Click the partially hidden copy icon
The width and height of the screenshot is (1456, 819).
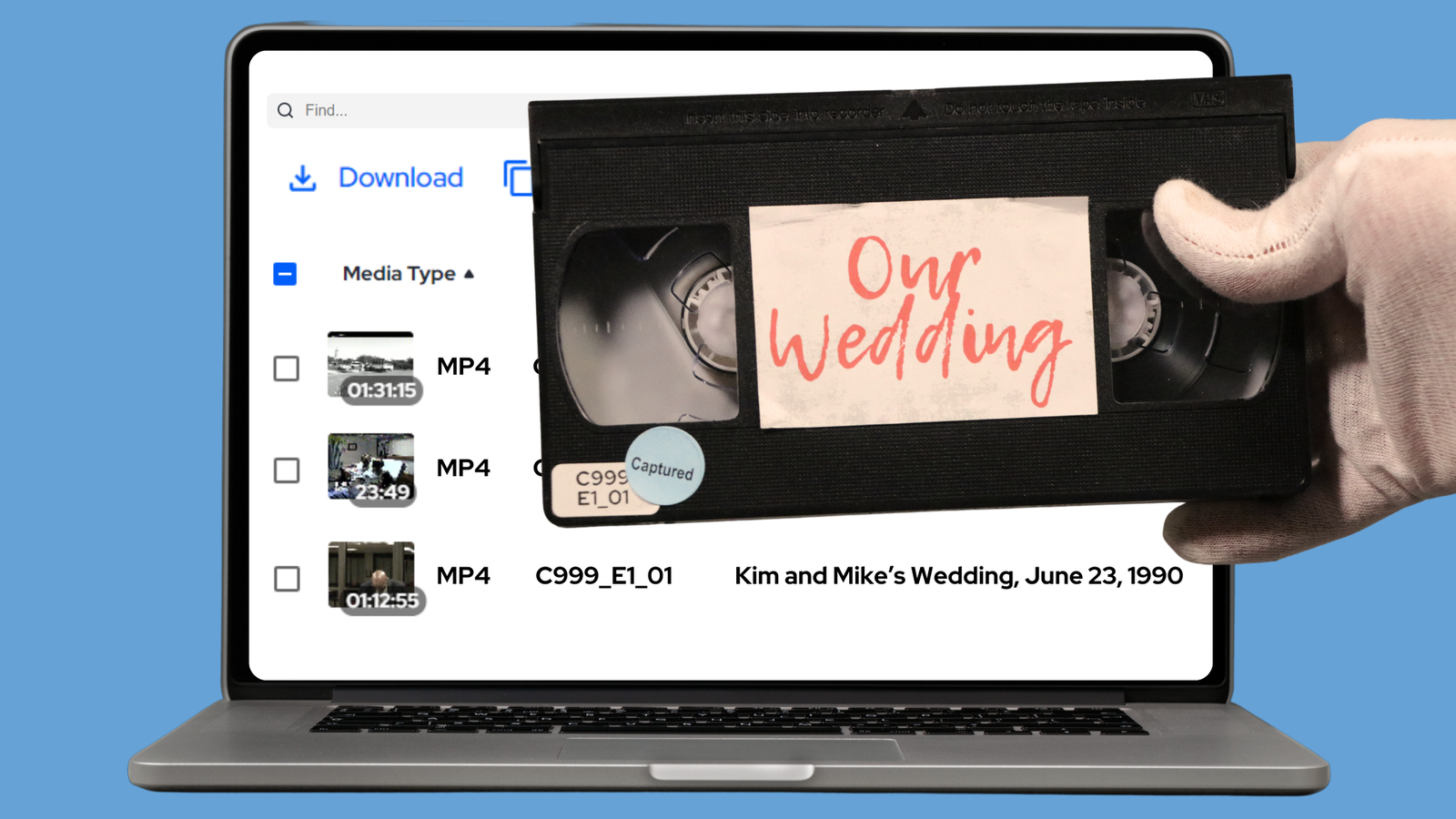(x=516, y=177)
